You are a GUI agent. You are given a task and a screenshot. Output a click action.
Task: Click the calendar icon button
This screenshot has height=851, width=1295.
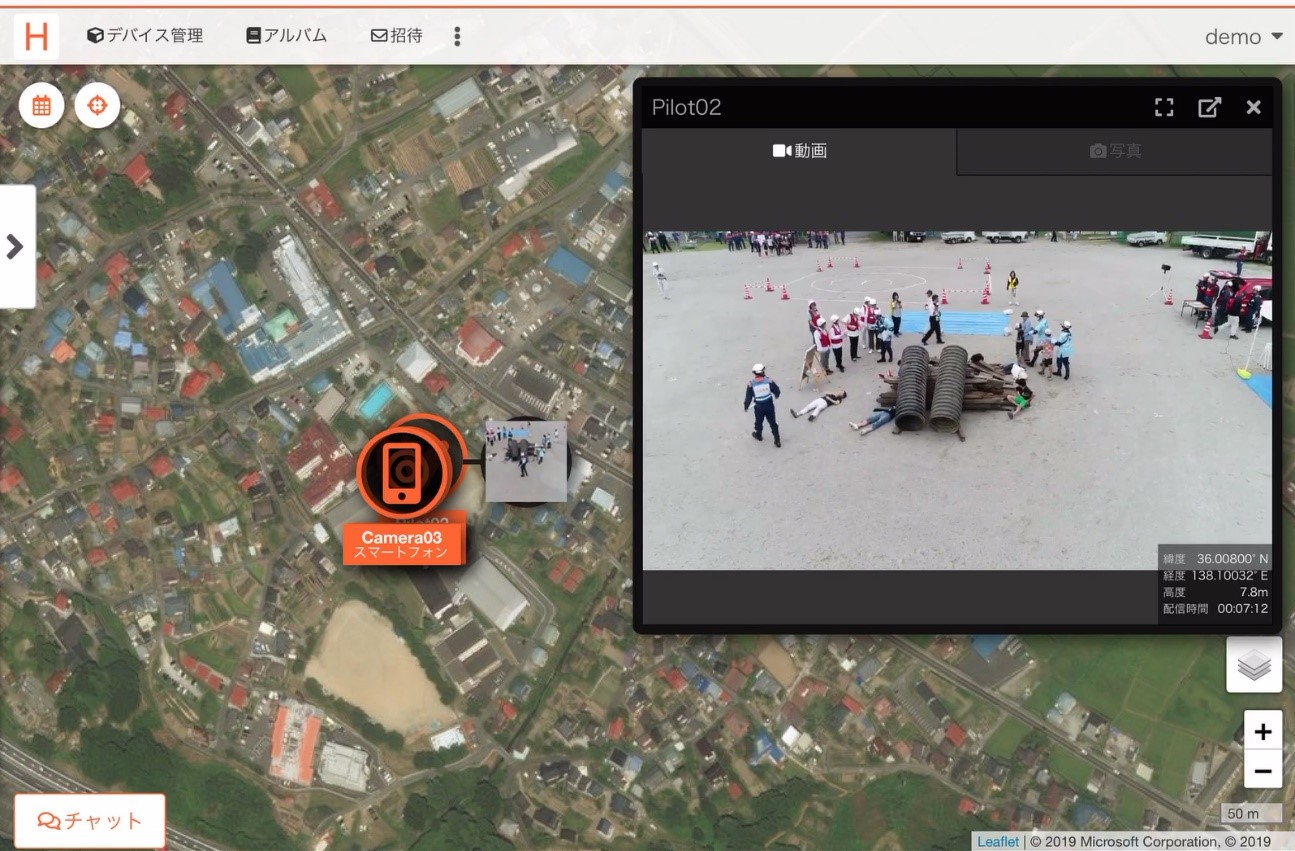click(x=41, y=105)
